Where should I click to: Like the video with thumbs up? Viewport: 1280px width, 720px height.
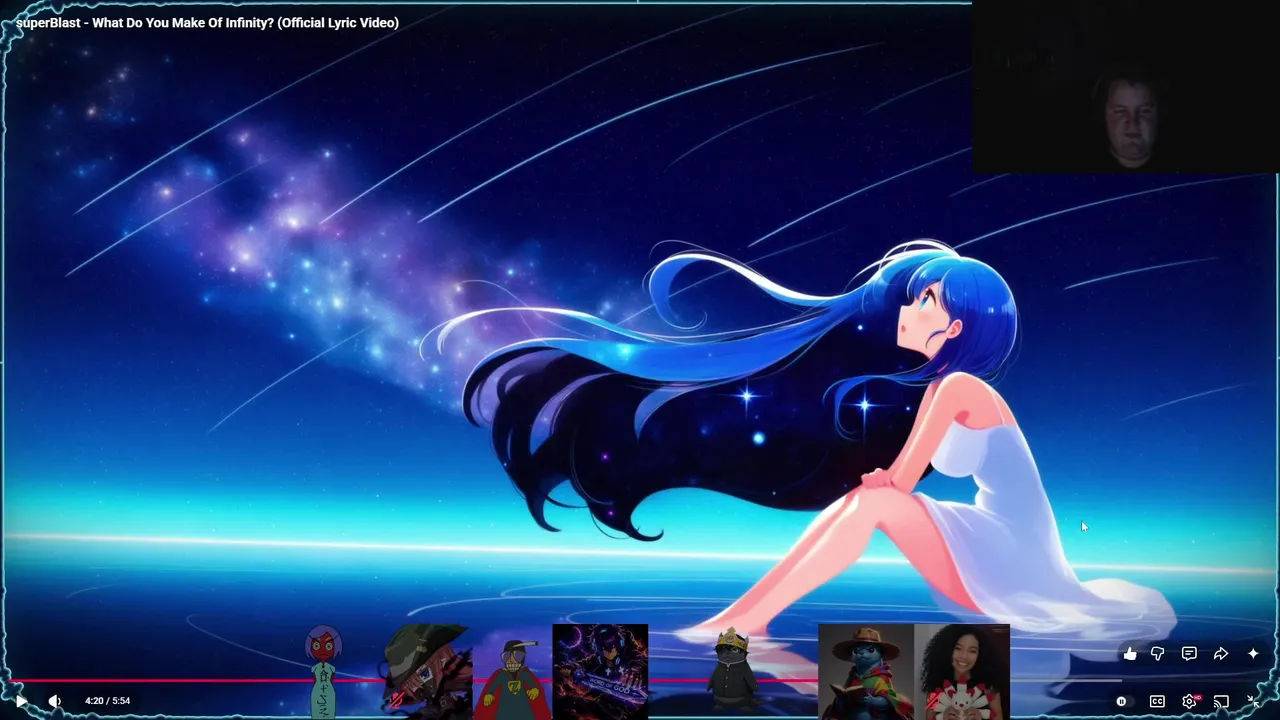1130,654
